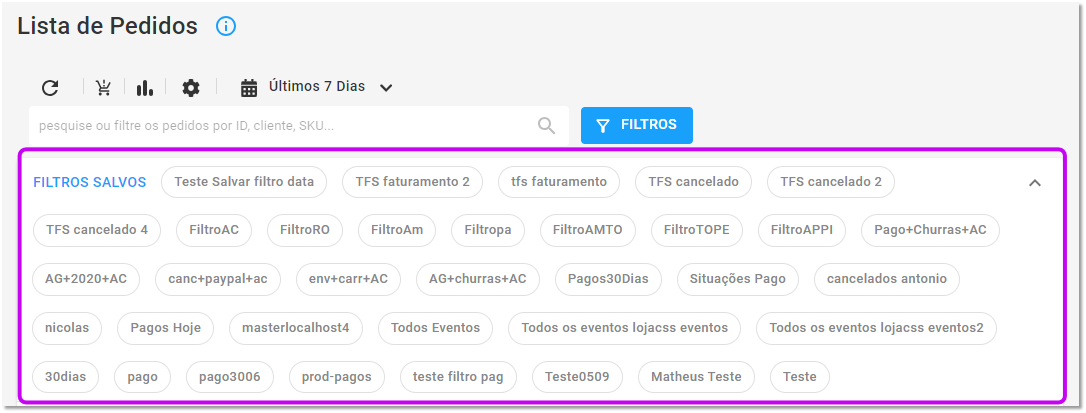Choose the Filtropa chip

pos(488,230)
